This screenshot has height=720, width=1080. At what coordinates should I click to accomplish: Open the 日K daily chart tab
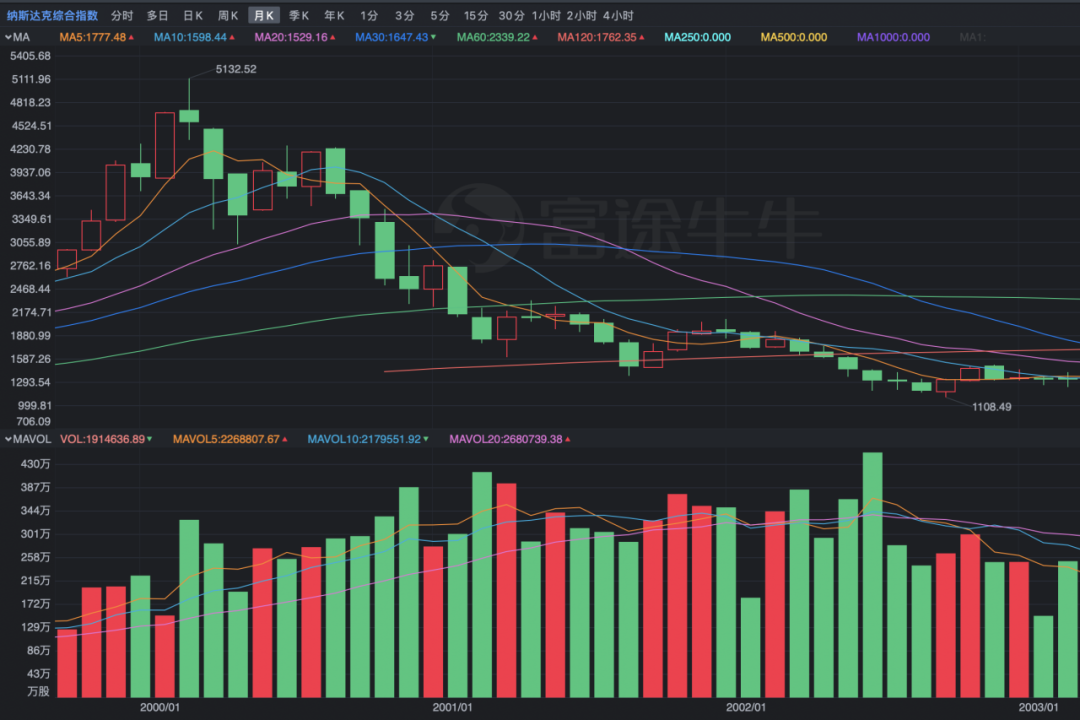[x=193, y=15]
